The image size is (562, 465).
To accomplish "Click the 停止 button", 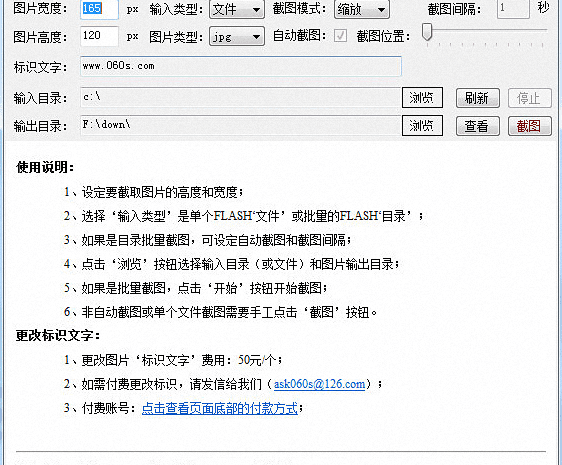I will coord(529,98).
